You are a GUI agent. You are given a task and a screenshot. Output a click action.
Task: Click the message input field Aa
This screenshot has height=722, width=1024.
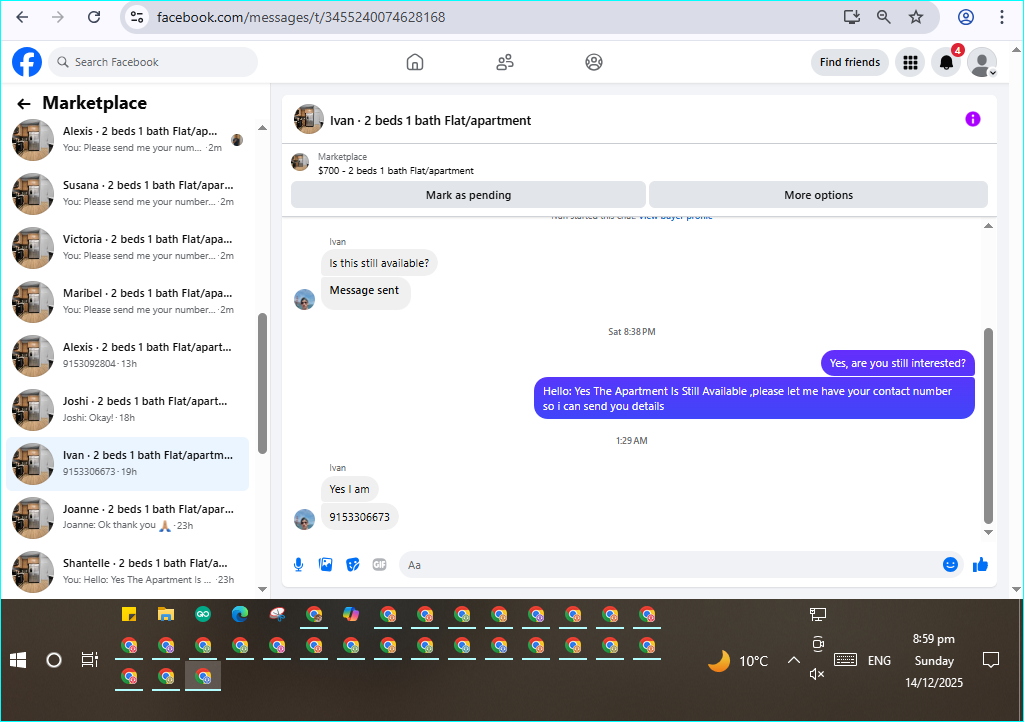pyautogui.click(x=669, y=565)
